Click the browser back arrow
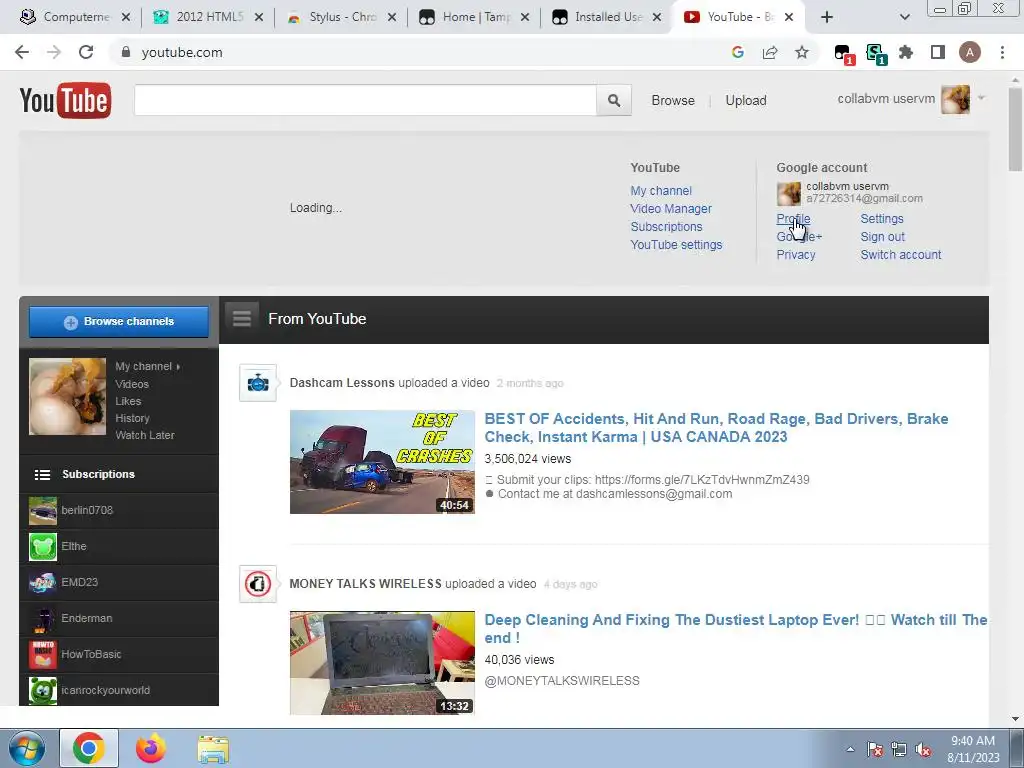This screenshot has height=768, width=1024. (22, 52)
